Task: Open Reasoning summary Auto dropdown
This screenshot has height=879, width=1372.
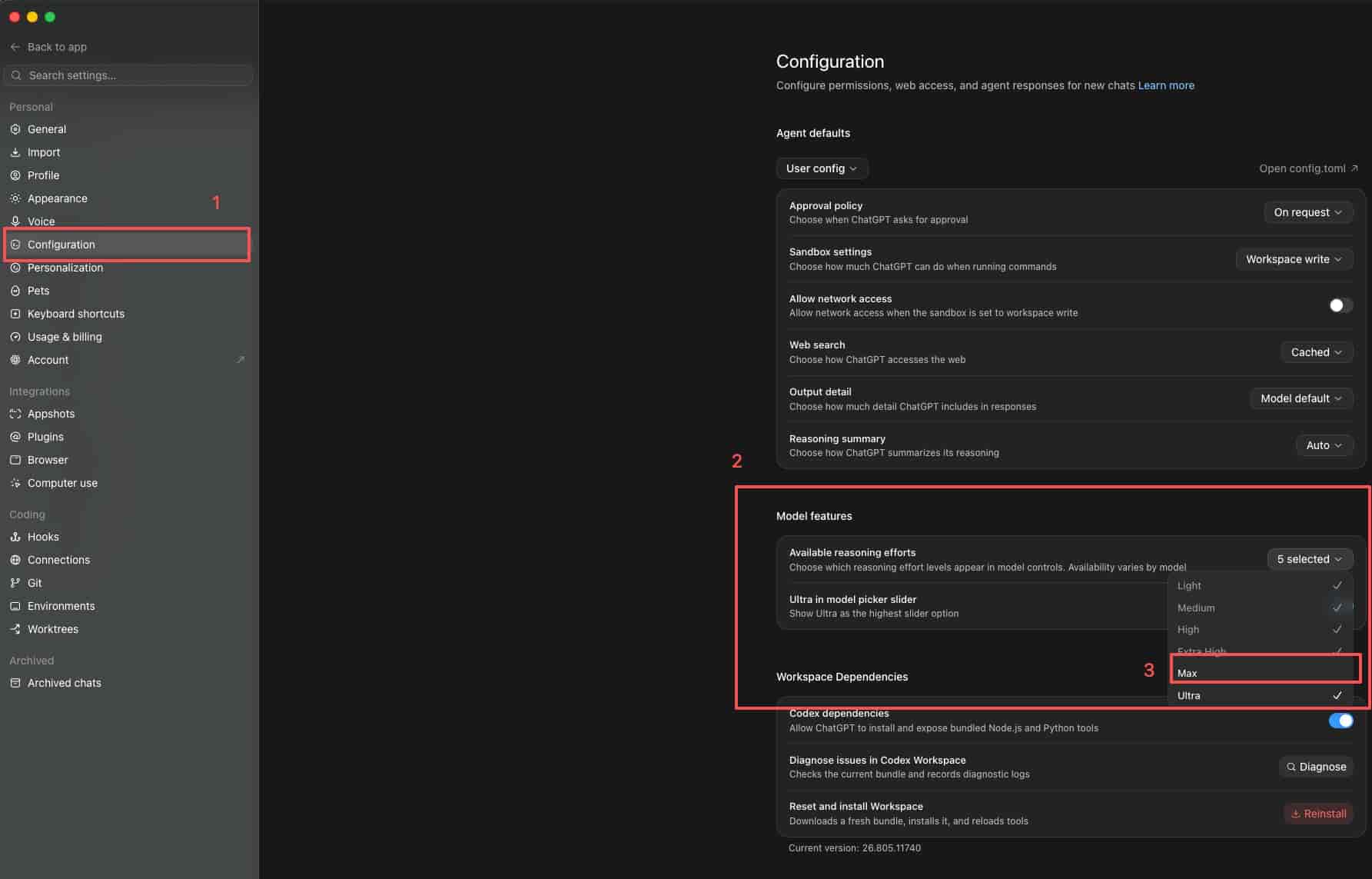Action: [x=1324, y=445]
